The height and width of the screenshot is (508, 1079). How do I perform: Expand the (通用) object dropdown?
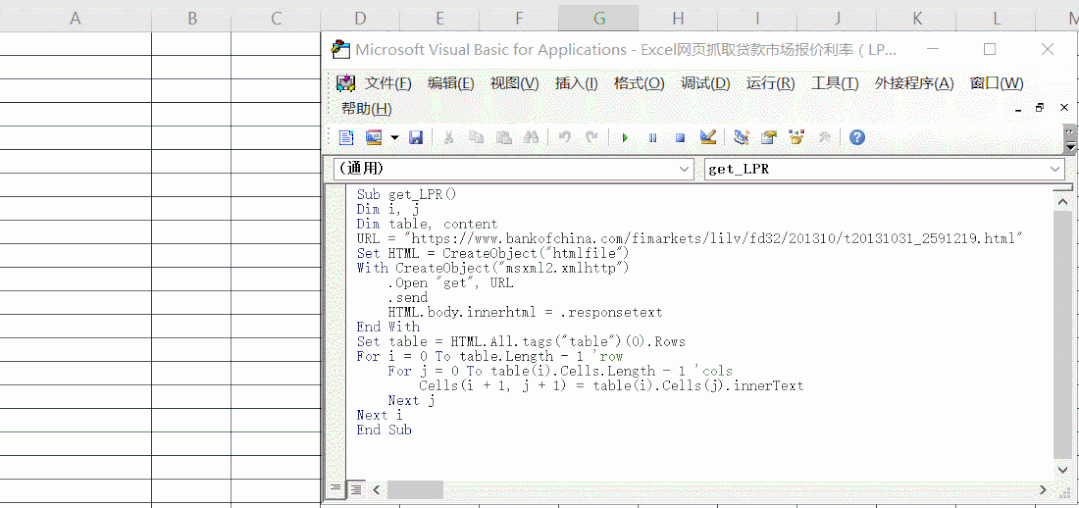(685, 169)
